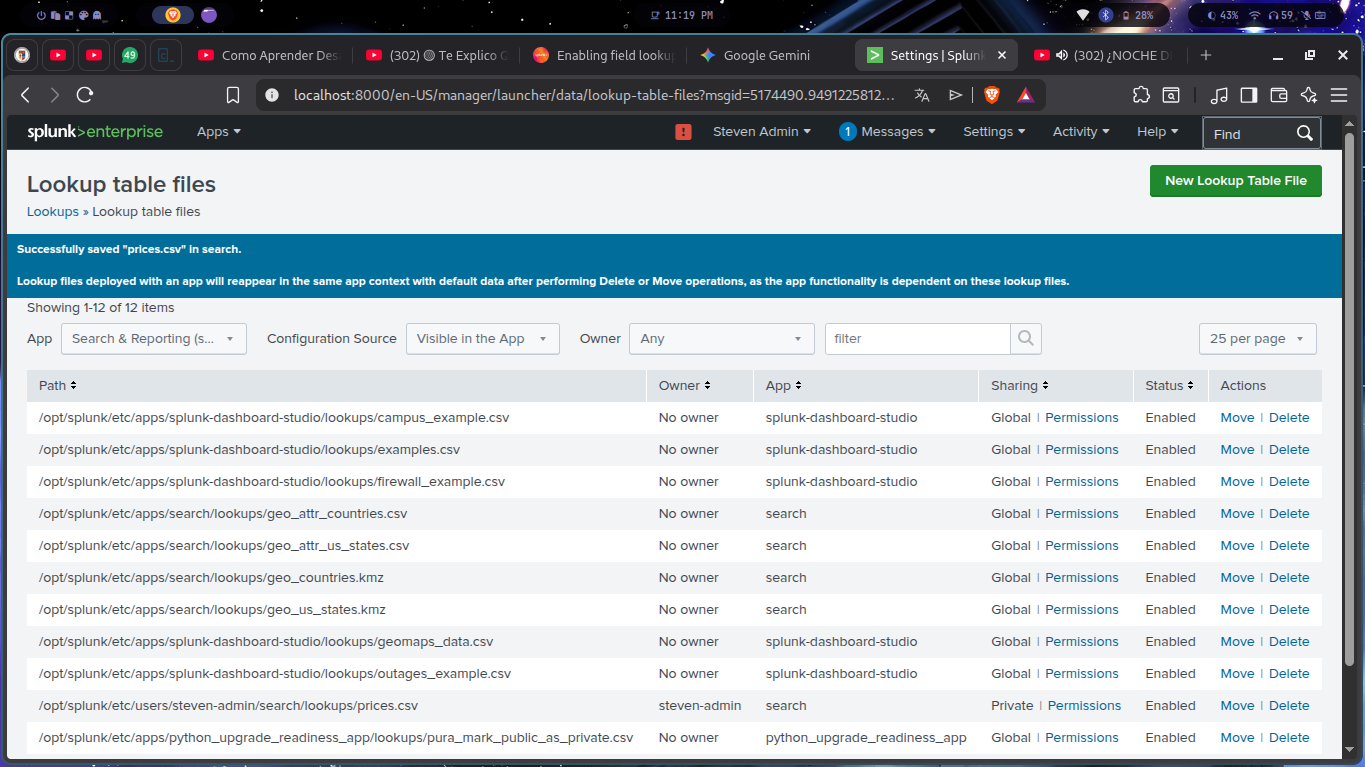
Task: Expand the App filter dropdown
Action: pyautogui.click(x=153, y=339)
